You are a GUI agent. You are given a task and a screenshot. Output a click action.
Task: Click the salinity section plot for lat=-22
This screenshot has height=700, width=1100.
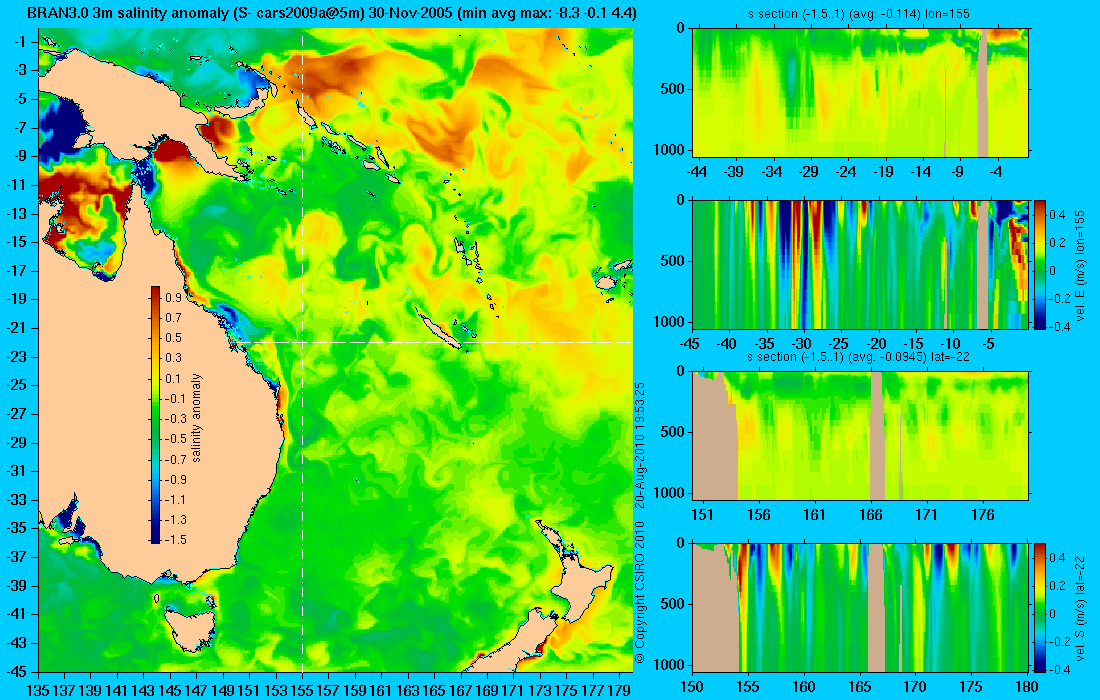pos(861,436)
